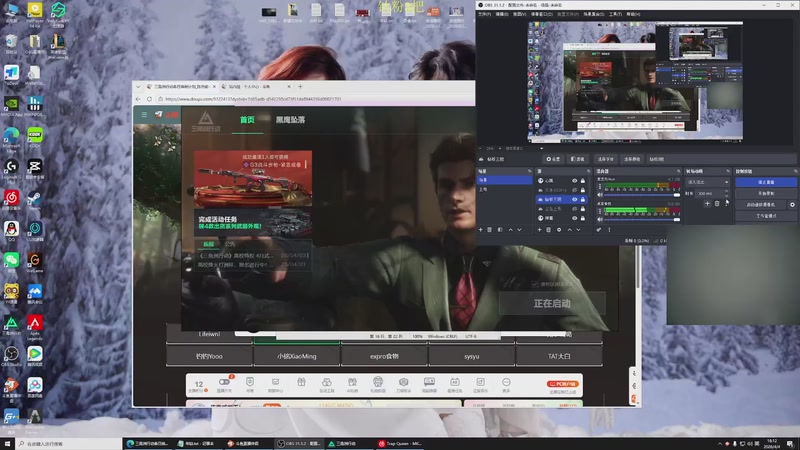Open gift box icon in Douyu toolbar
Screen dimensions: 800x450
click(x=301, y=383)
